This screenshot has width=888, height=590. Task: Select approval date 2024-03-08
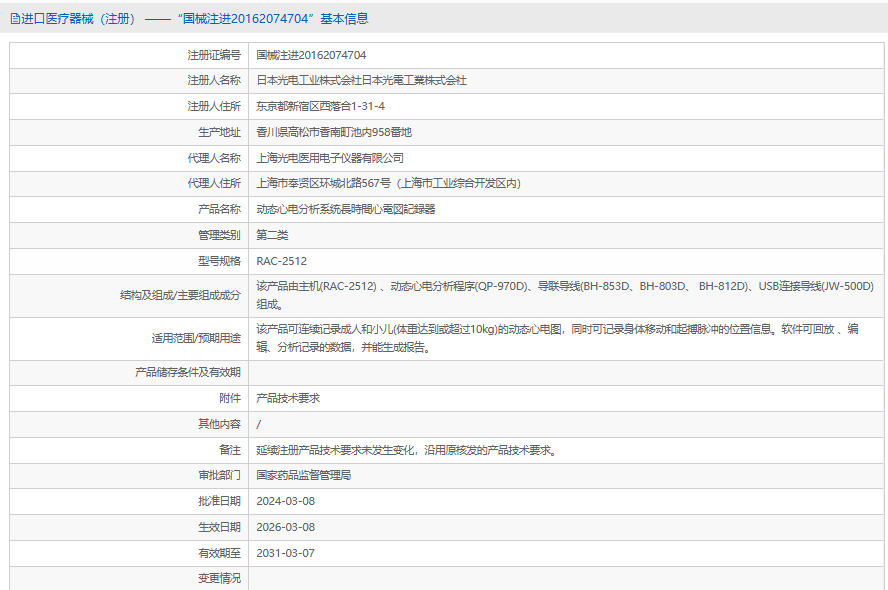pyautogui.click(x=285, y=502)
